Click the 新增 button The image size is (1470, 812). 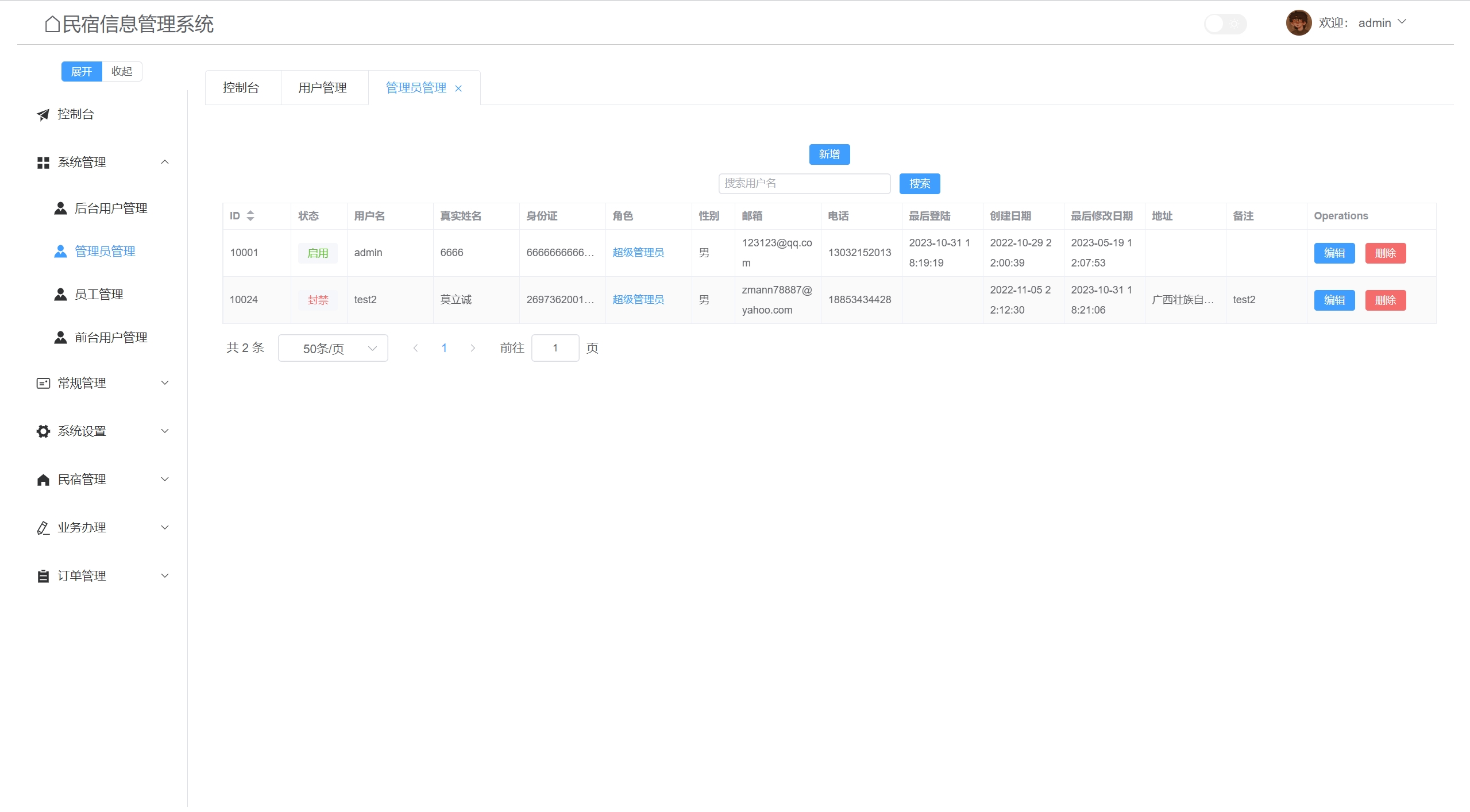[829, 154]
